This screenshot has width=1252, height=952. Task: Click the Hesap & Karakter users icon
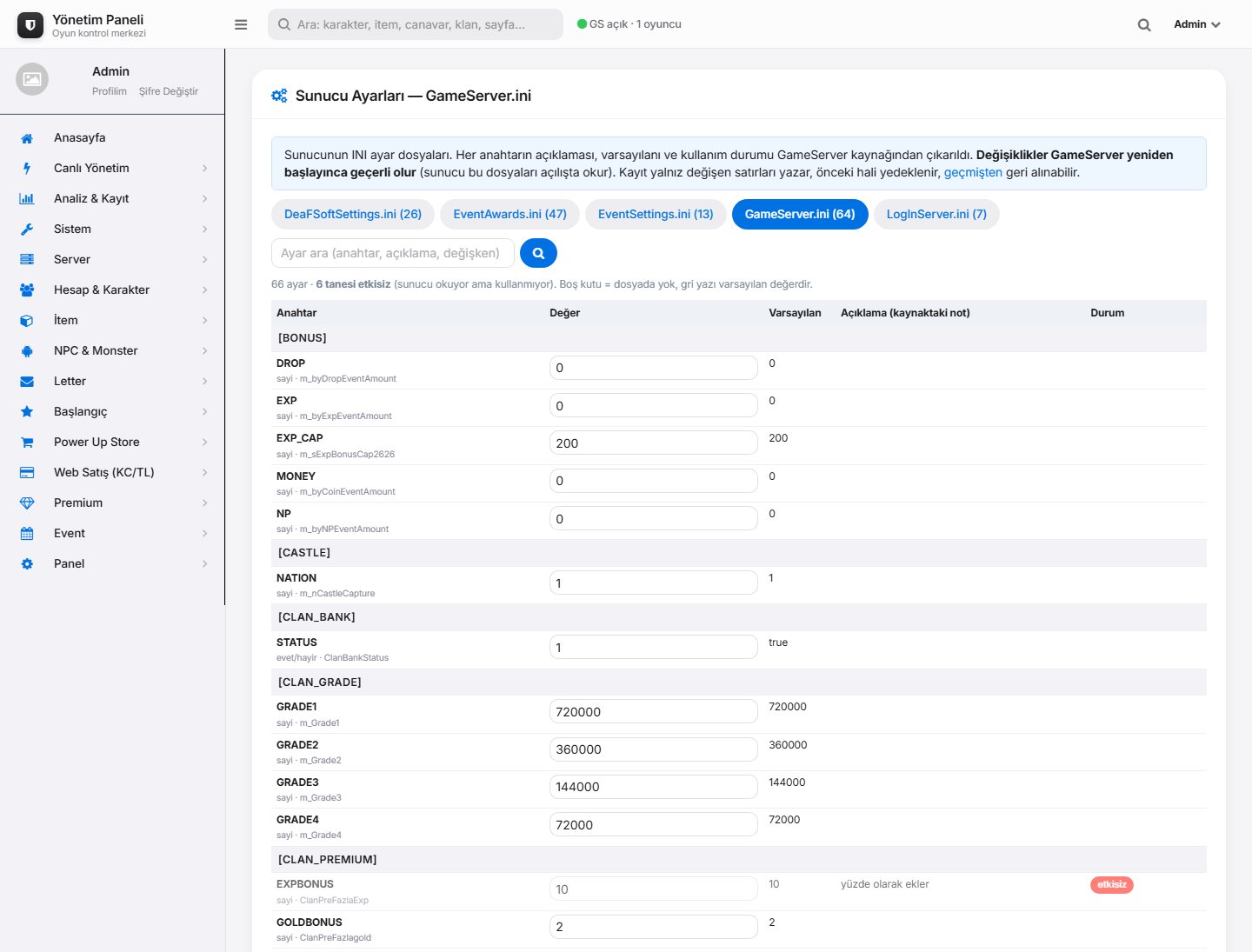coord(27,290)
